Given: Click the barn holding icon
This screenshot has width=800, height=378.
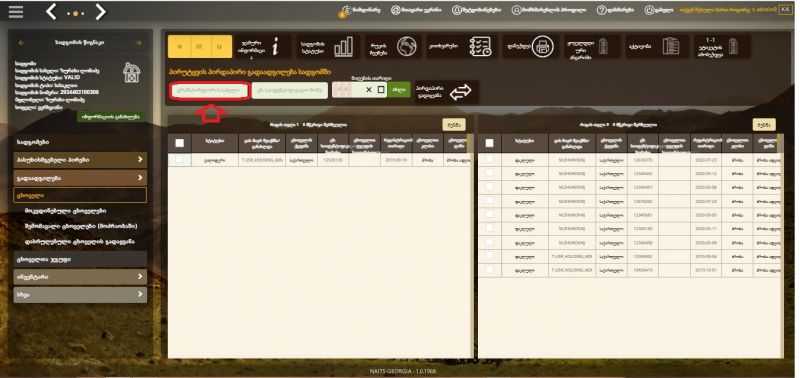Looking at the screenshot, I should point(131,73).
